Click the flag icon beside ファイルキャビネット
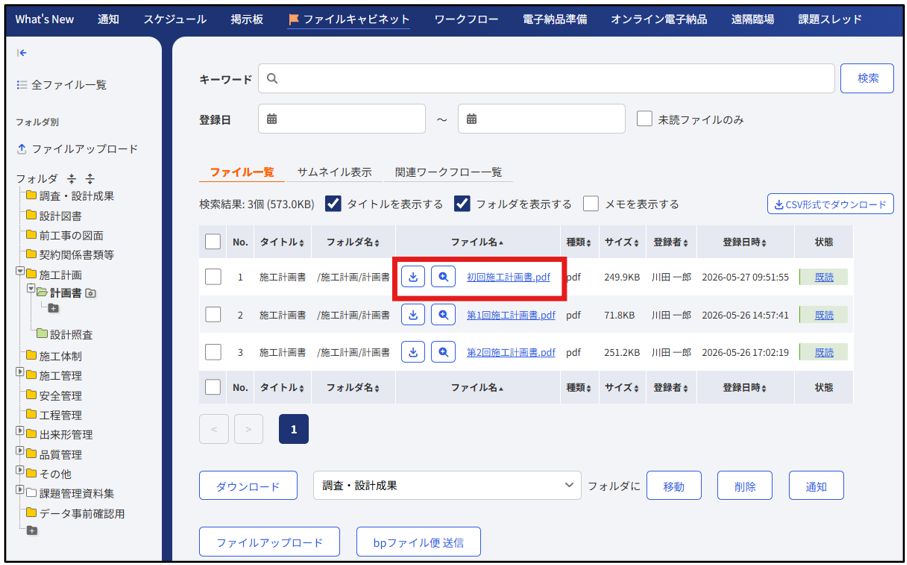The width and height of the screenshot is (907, 565). [294, 19]
